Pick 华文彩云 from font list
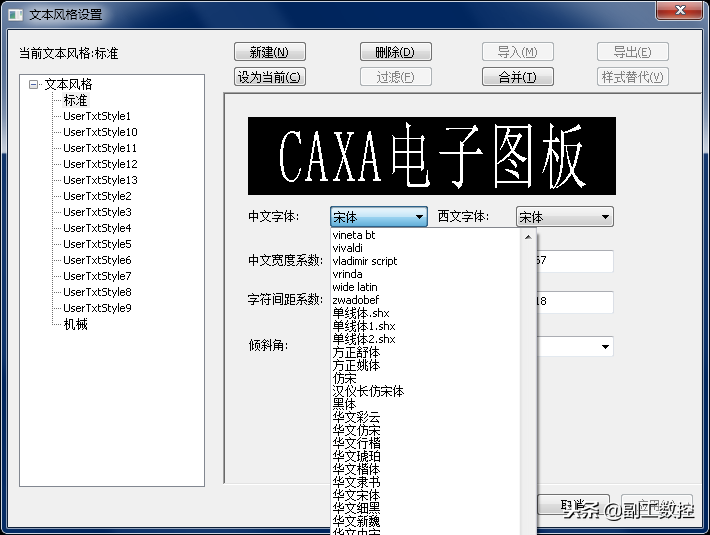The height and width of the screenshot is (535, 710). tap(426, 417)
